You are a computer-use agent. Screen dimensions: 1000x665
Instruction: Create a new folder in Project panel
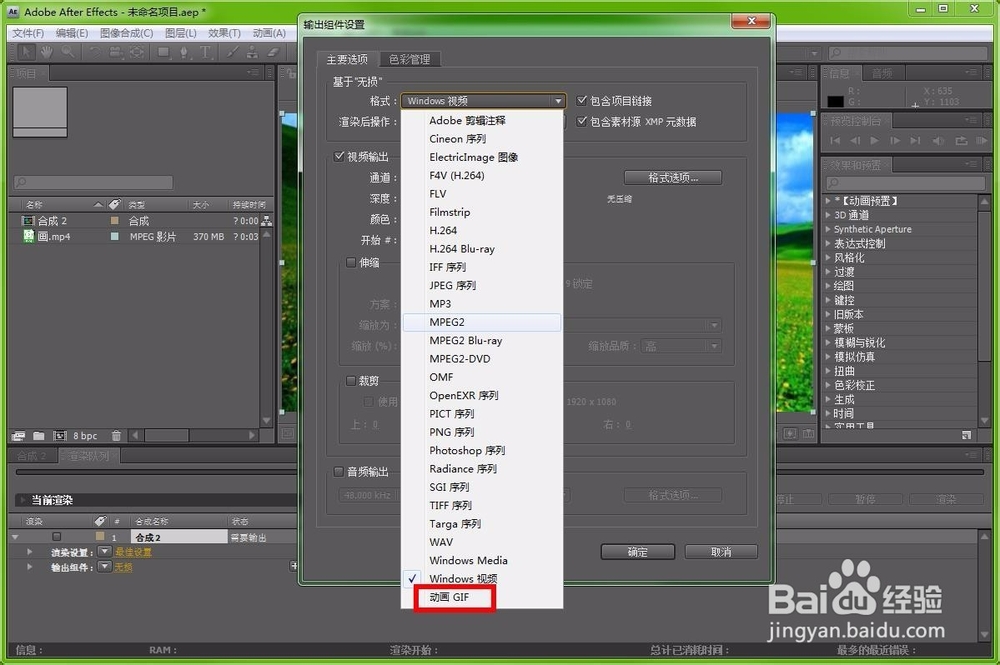coord(39,435)
